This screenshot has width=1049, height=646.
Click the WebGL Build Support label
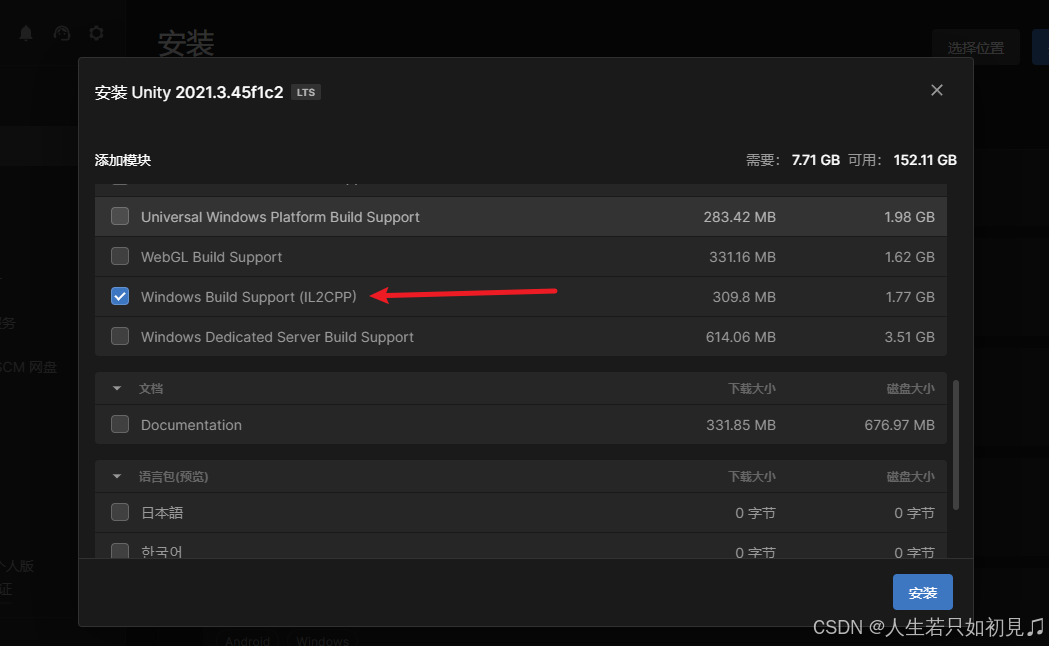tap(211, 257)
